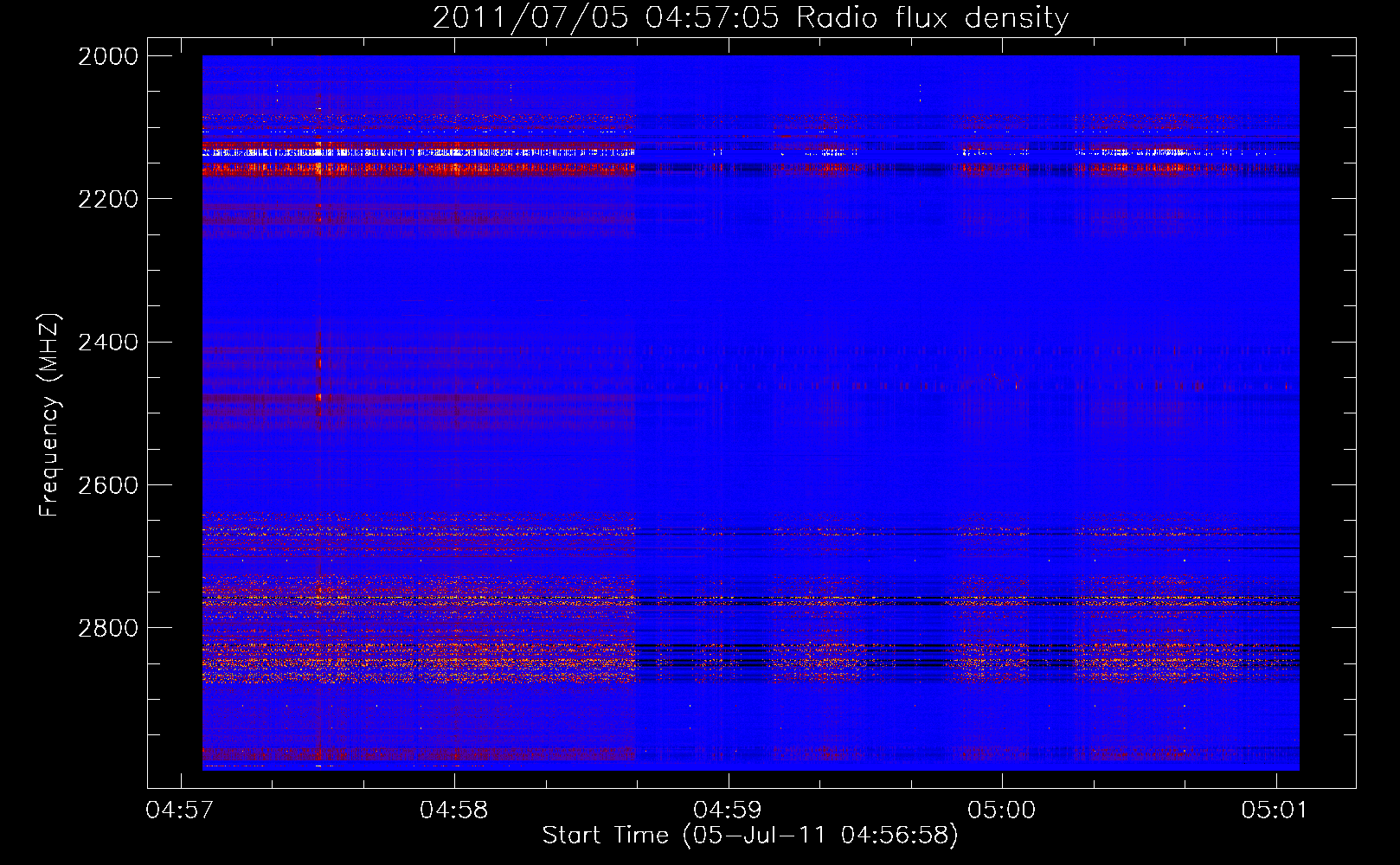The width and height of the screenshot is (1400, 865).
Task: Select the 2400 frequency tick label
Action: [x=108, y=343]
